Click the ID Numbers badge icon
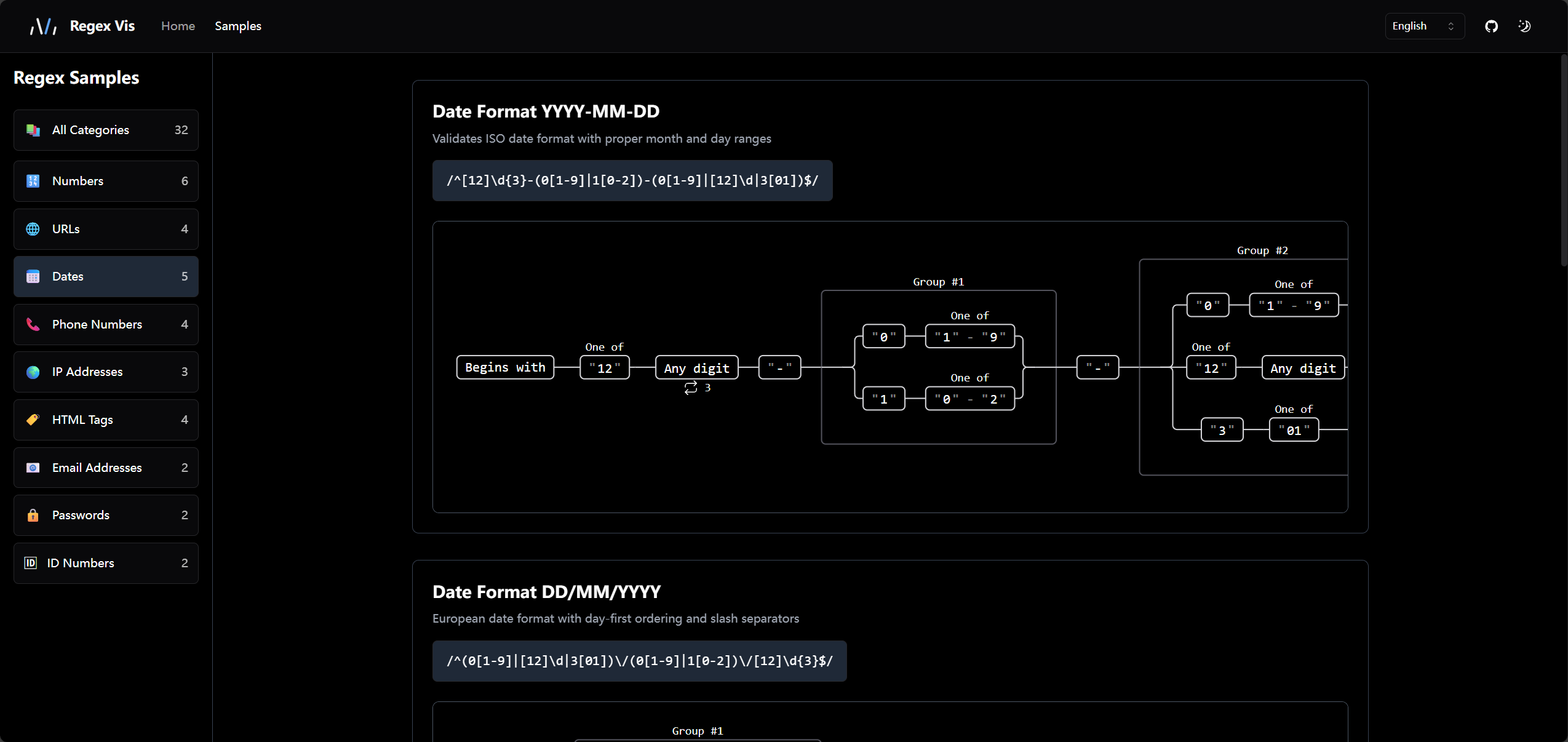This screenshot has height=742, width=1568. (x=31, y=563)
